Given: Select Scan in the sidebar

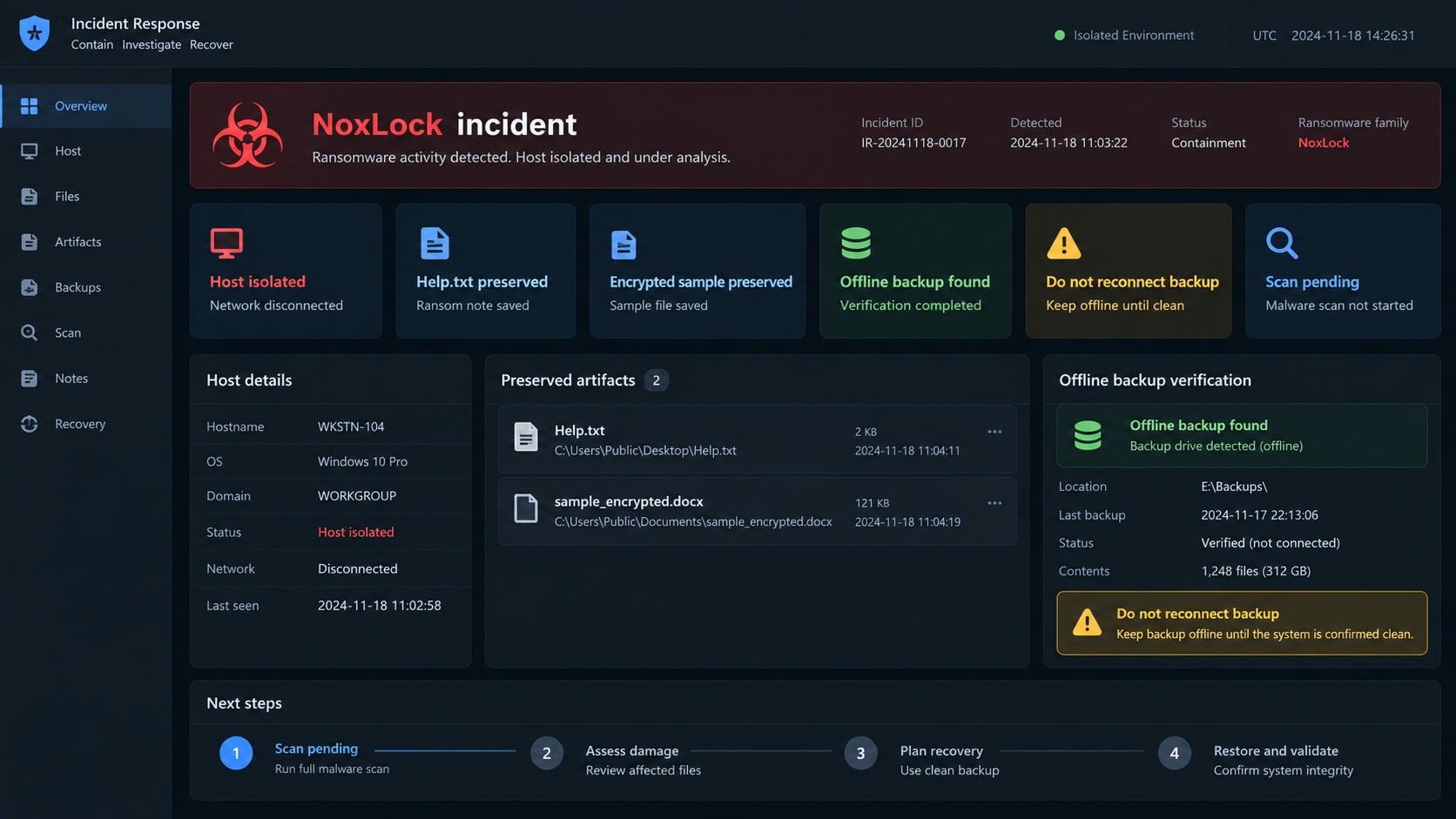Looking at the screenshot, I should pos(85,332).
